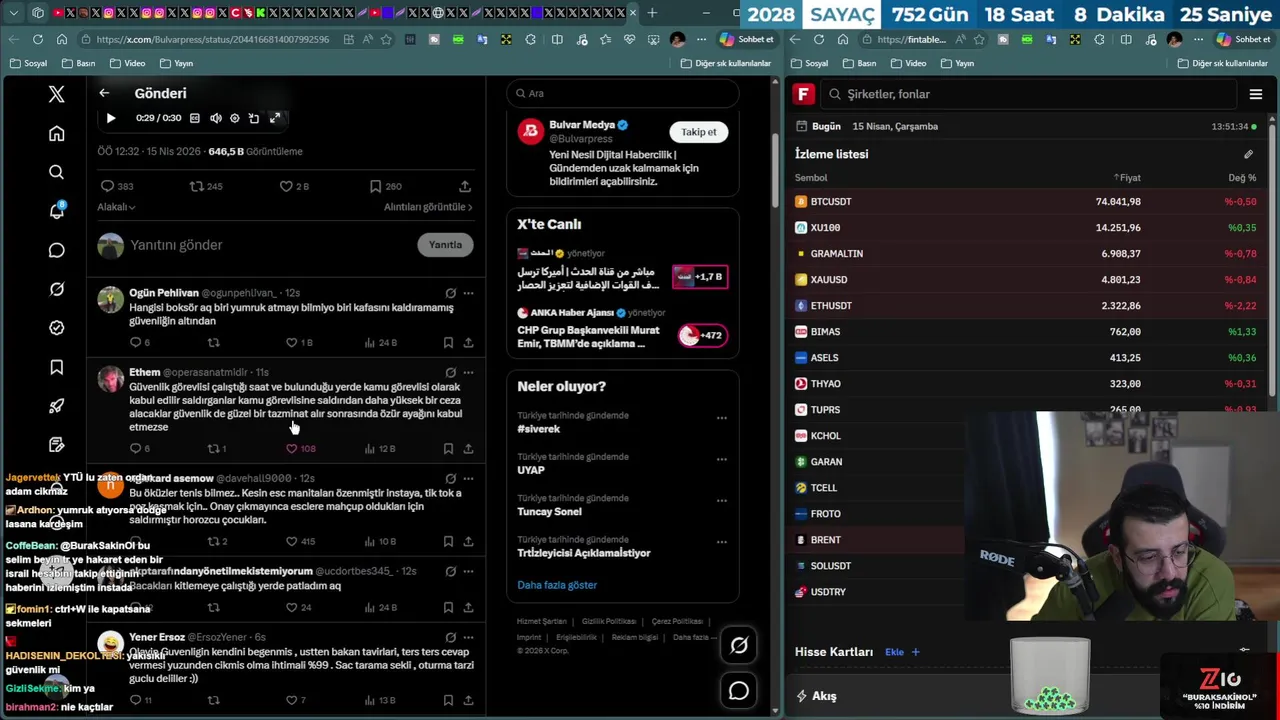This screenshot has height=720, width=1280.
Task: Open the Explore search icon in X sidebar
Action: coord(56,172)
